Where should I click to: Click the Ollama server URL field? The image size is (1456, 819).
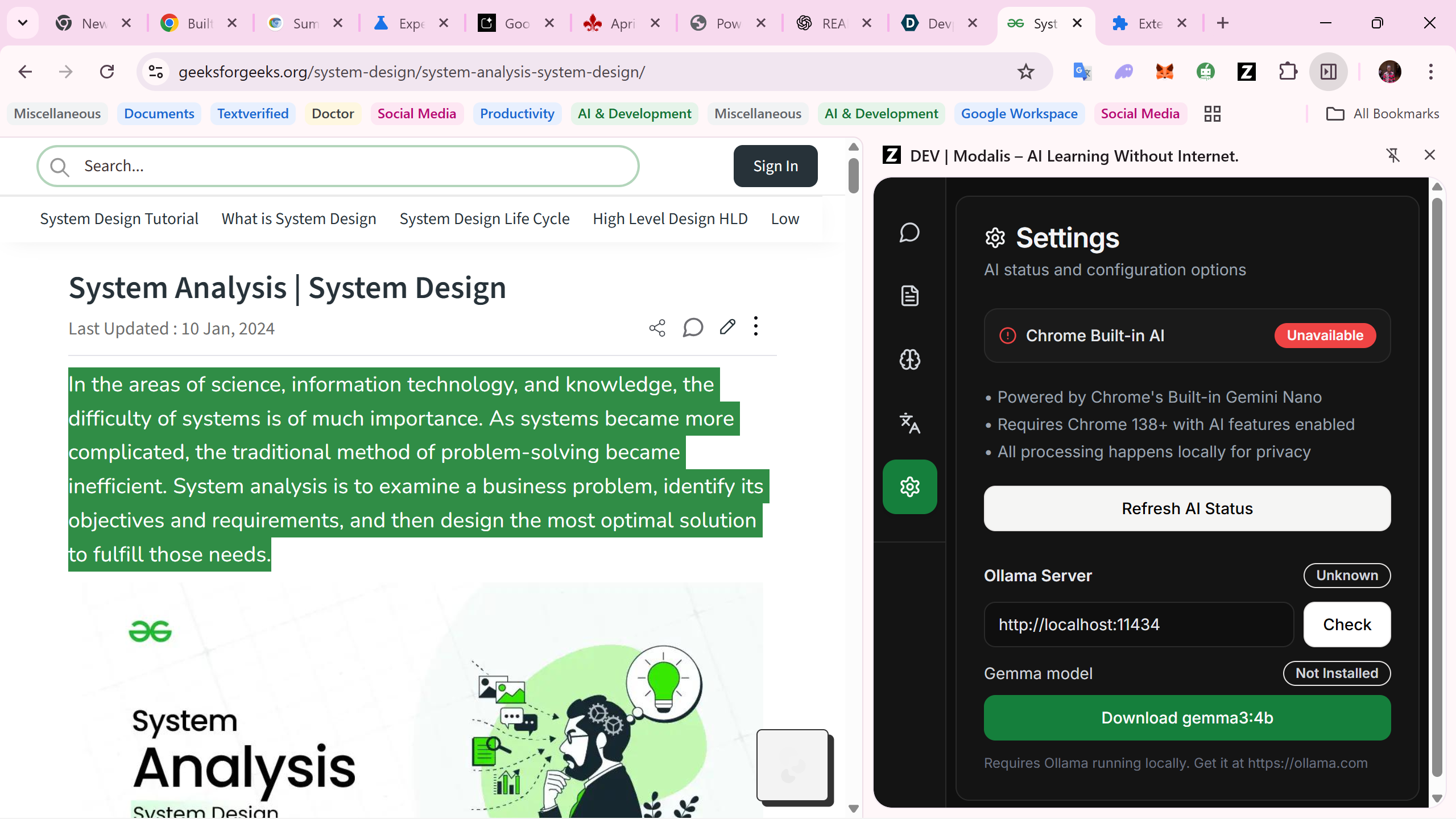pyautogui.click(x=1138, y=624)
